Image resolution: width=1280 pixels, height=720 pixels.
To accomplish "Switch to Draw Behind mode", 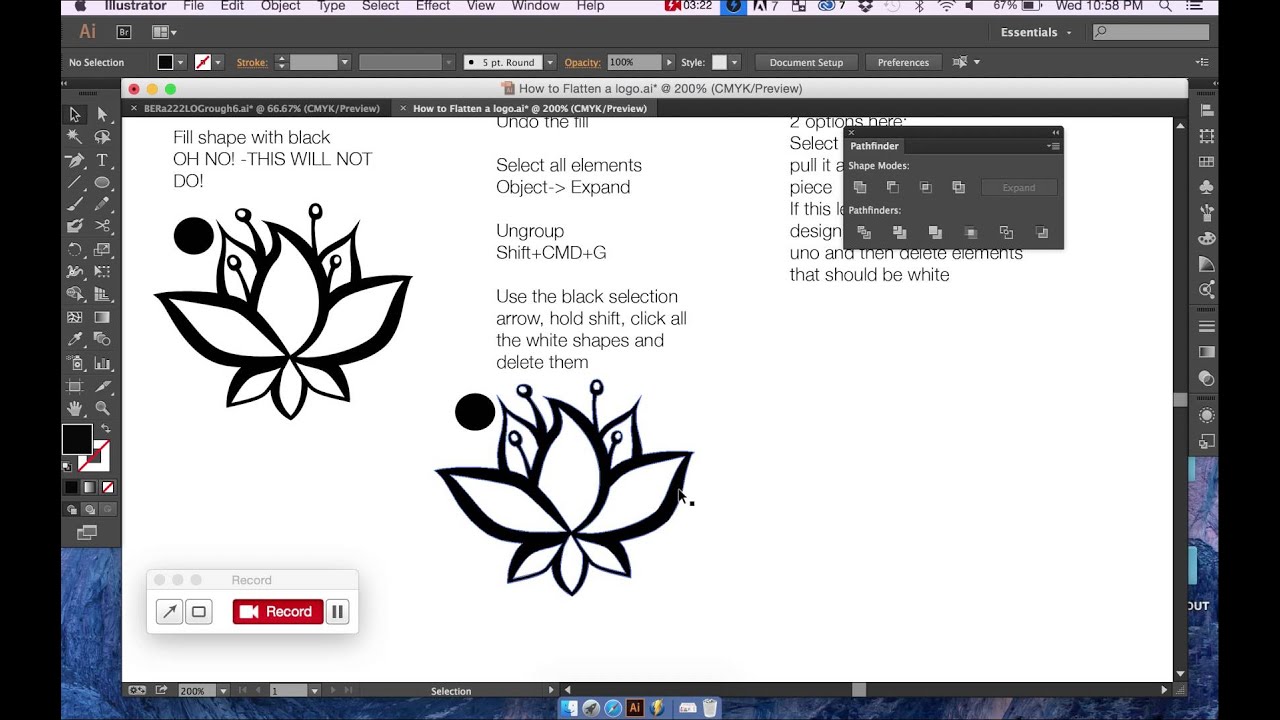I will [x=89, y=509].
